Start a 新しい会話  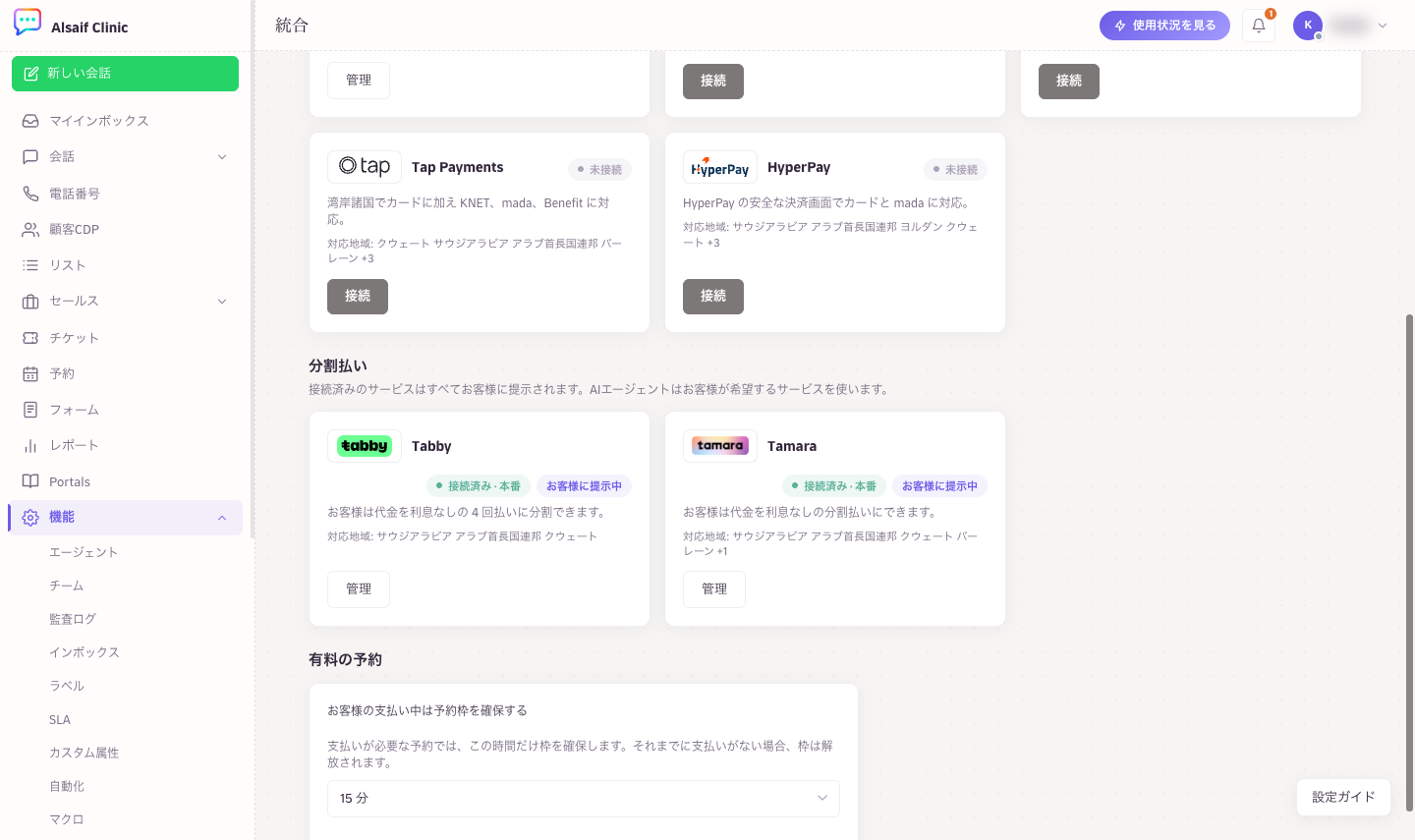click(x=125, y=74)
